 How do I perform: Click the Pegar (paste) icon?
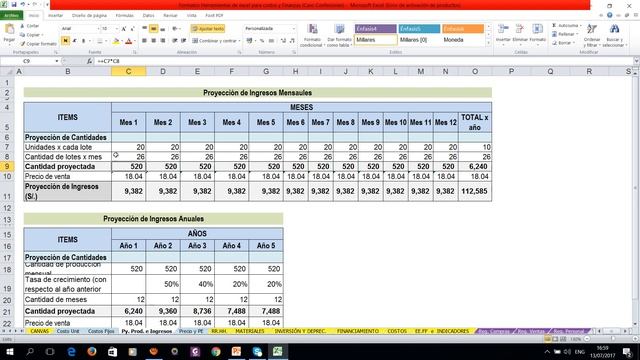click(x=9, y=30)
